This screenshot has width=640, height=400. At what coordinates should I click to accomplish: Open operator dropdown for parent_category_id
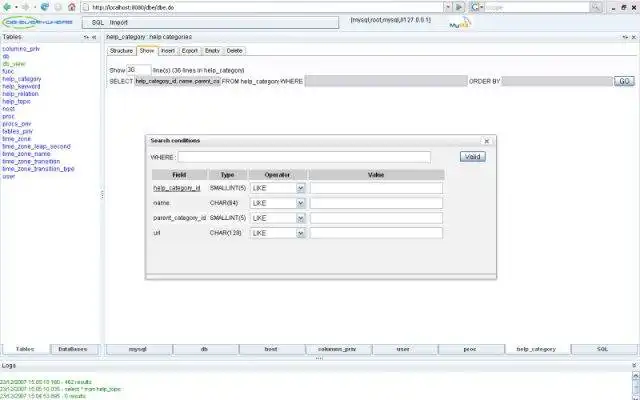pyautogui.click(x=300, y=218)
